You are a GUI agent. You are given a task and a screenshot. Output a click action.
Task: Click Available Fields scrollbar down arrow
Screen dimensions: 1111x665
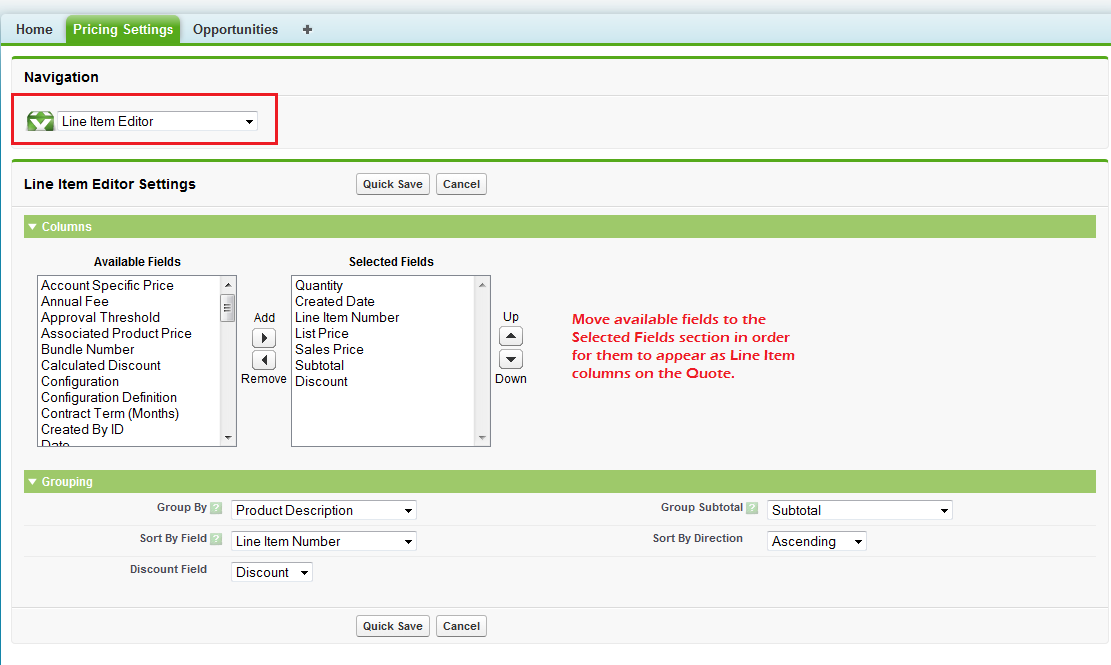click(228, 438)
